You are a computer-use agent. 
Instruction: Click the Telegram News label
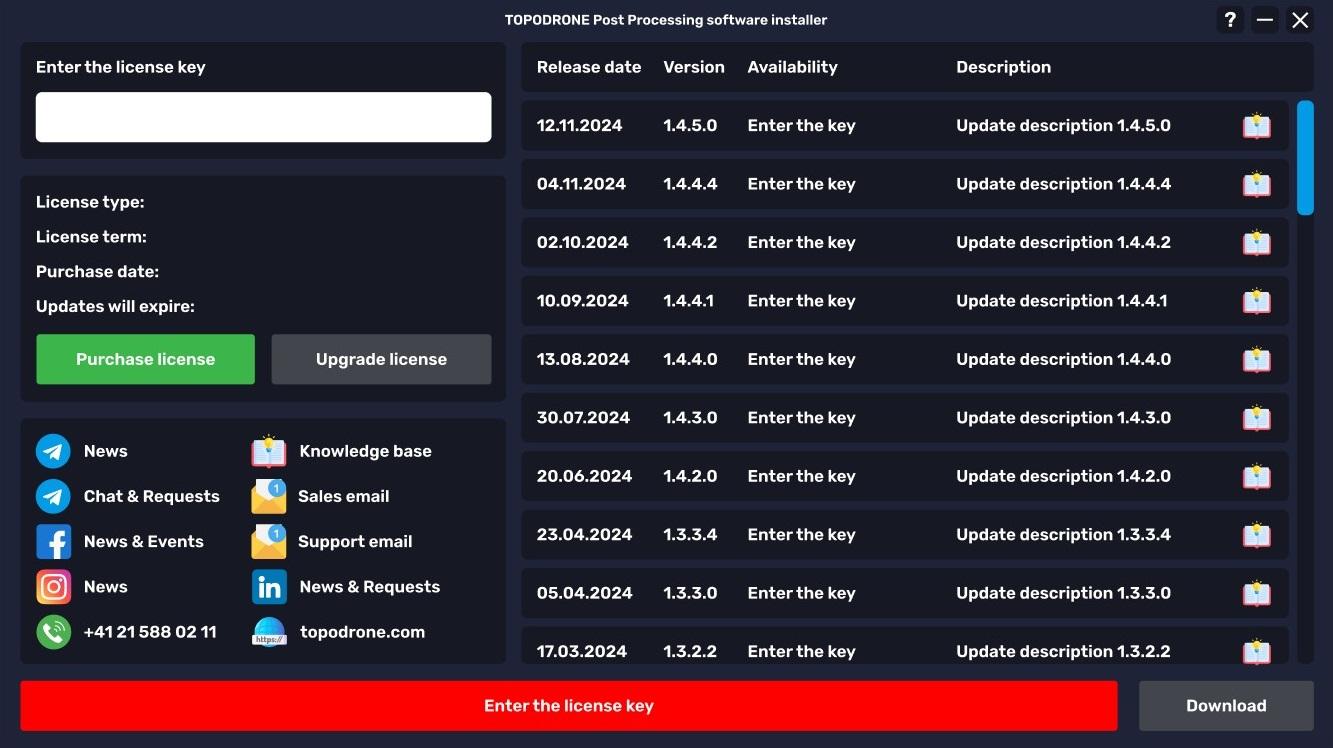point(105,451)
